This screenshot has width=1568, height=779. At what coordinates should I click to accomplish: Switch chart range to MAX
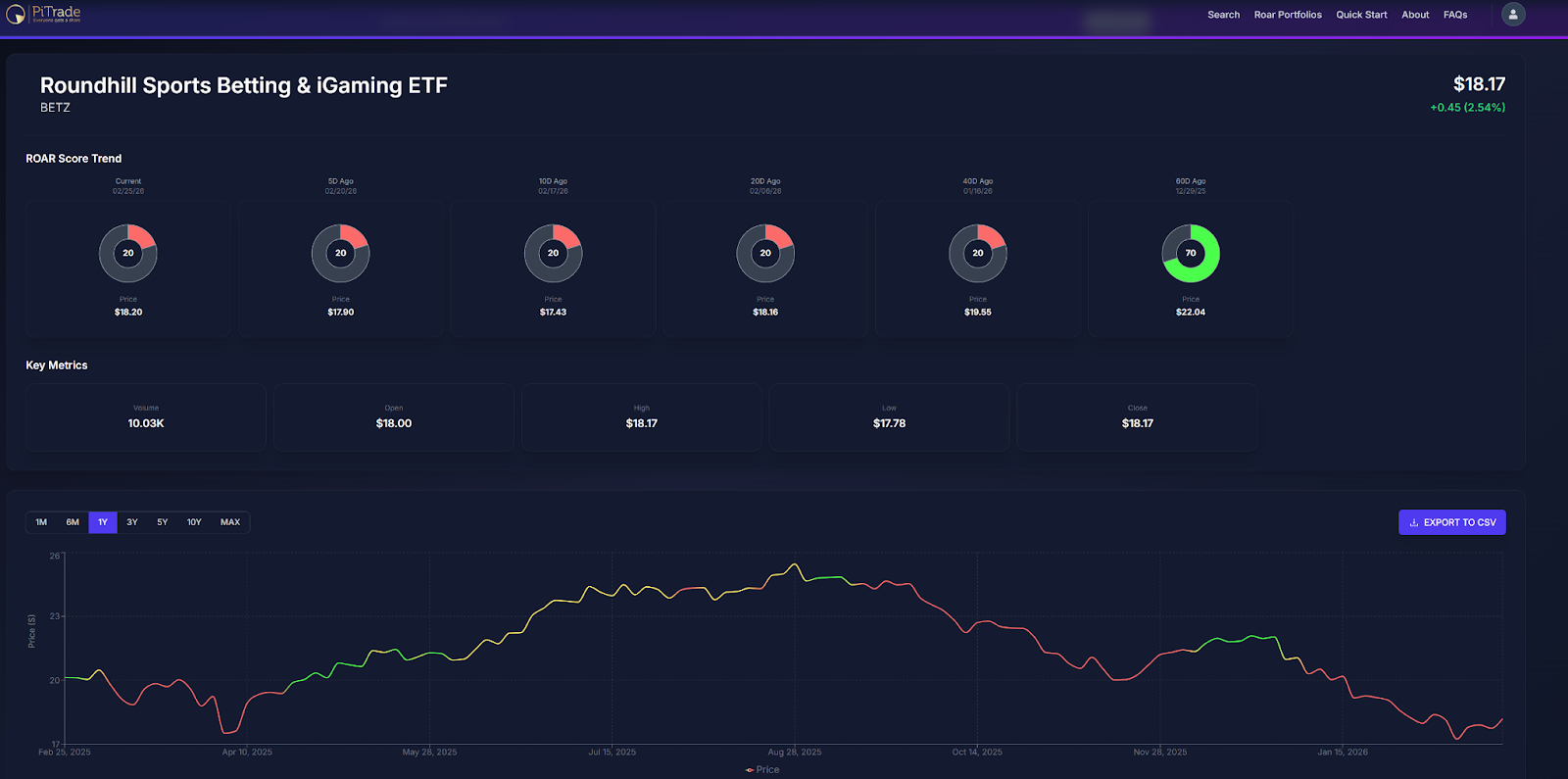(x=230, y=522)
